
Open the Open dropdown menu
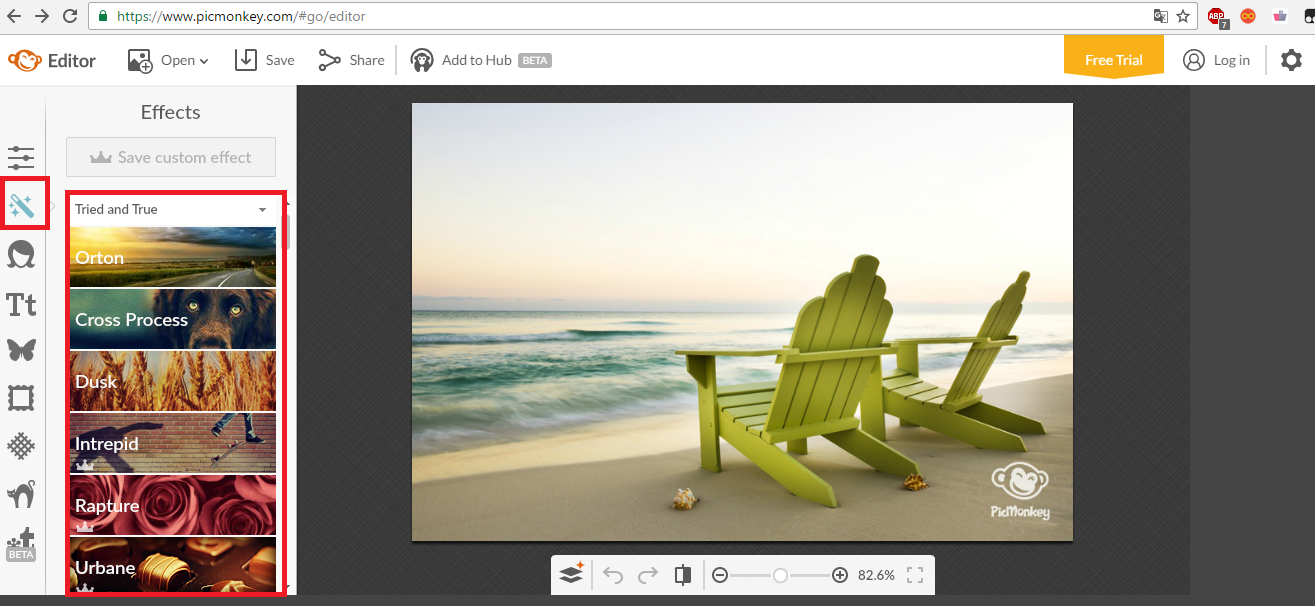pos(168,60)
